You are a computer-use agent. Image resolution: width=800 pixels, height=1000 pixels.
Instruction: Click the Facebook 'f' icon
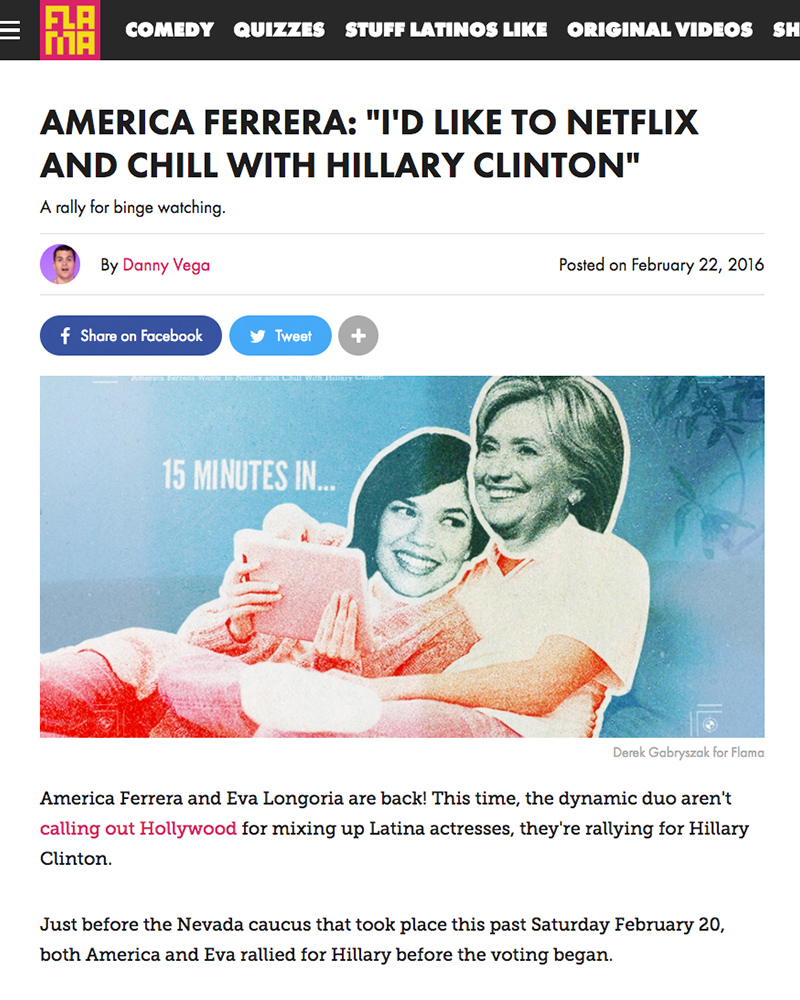(65, 335)
